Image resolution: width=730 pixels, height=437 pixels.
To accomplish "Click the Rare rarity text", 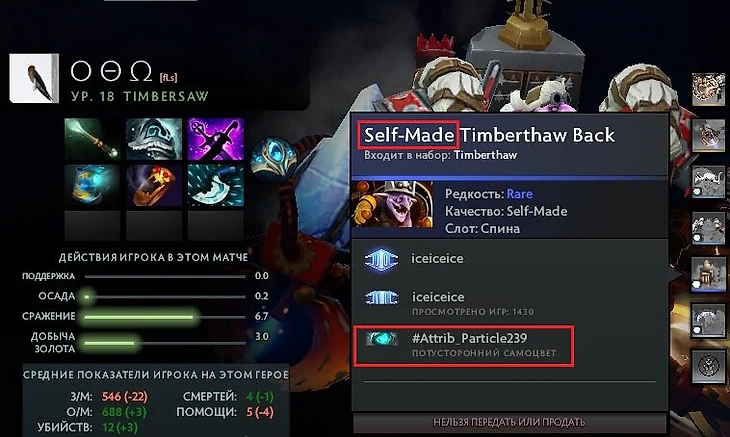I will (520, 194).
